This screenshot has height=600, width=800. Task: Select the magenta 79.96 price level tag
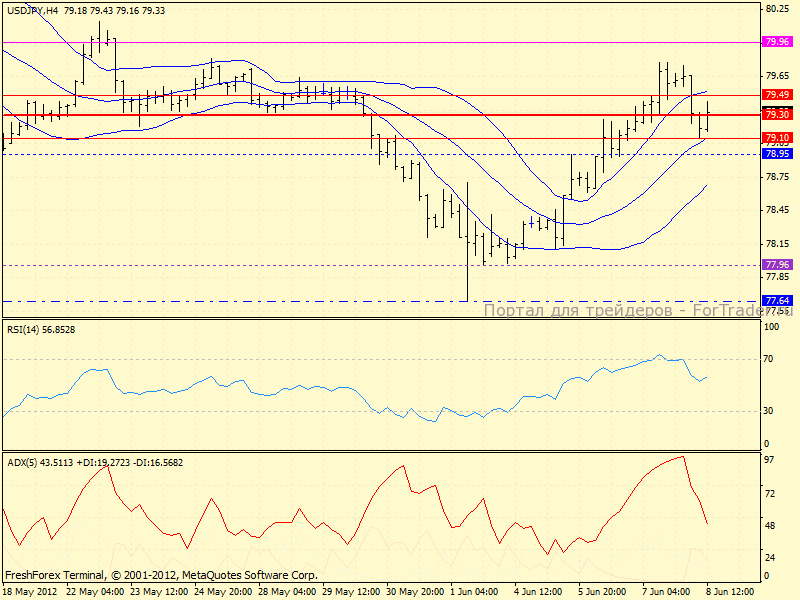pyautogui.click(x=777, y=42)
